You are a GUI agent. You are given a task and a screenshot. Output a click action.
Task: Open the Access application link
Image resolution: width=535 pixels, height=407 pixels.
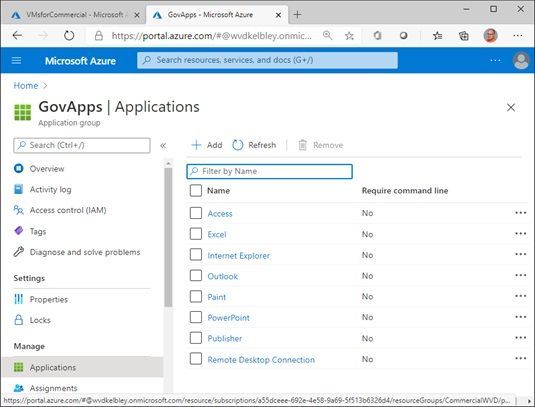(220, 214)
